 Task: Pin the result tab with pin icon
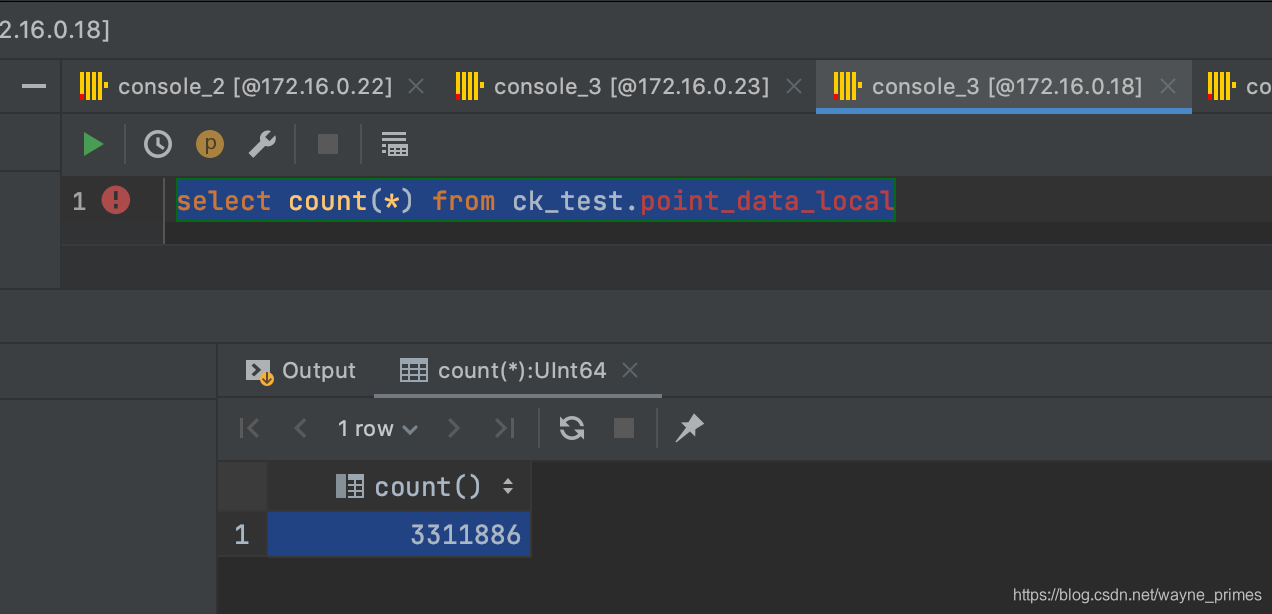click(x=690, y=429)
